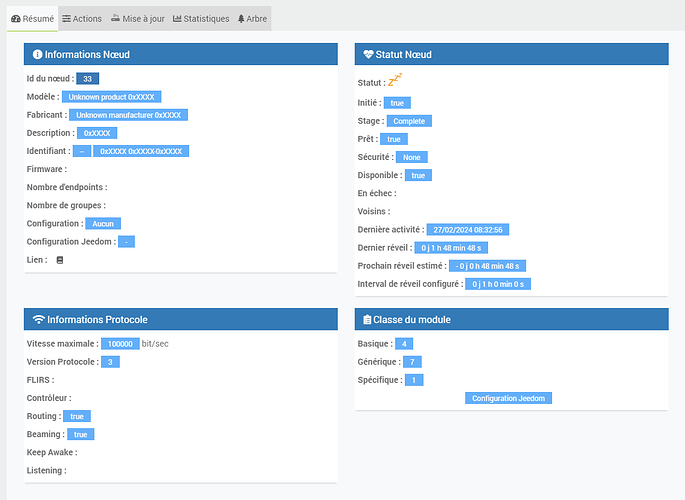Screen dimensions: 685x500
Task: Click the Basique class value 4
Action: pos(404,344)
